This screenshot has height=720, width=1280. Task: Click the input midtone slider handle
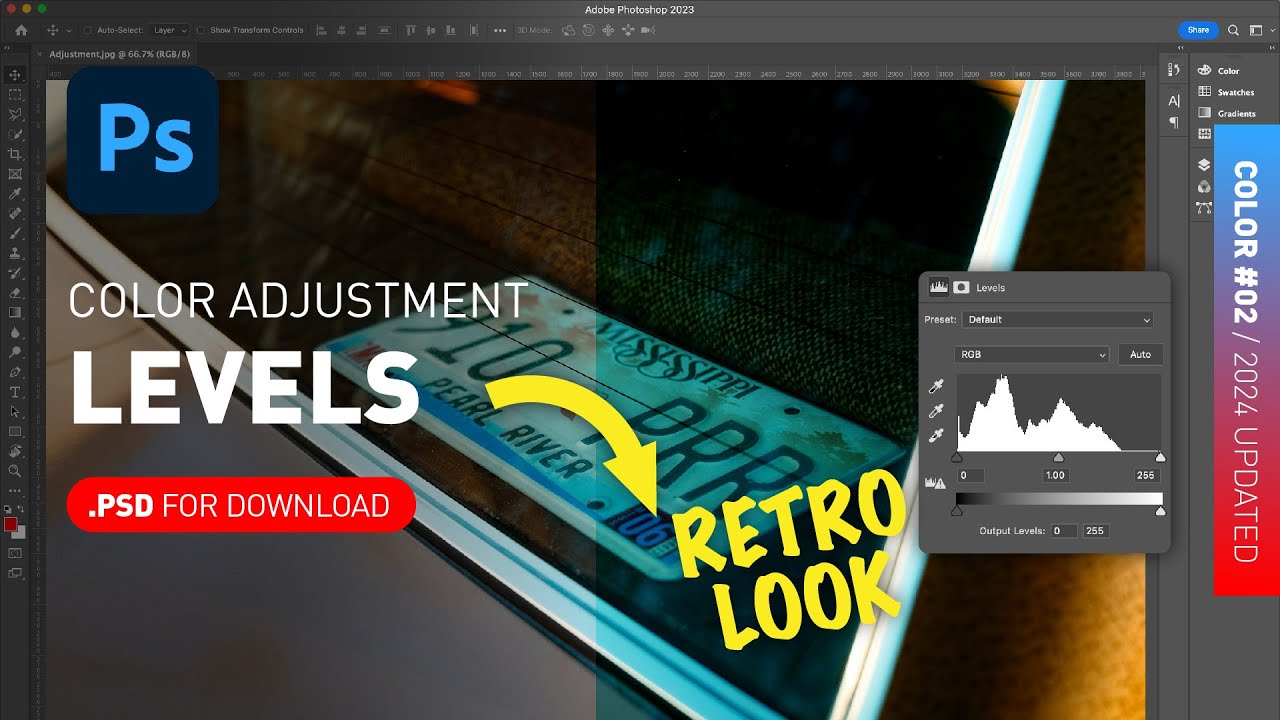(1059, 458)
